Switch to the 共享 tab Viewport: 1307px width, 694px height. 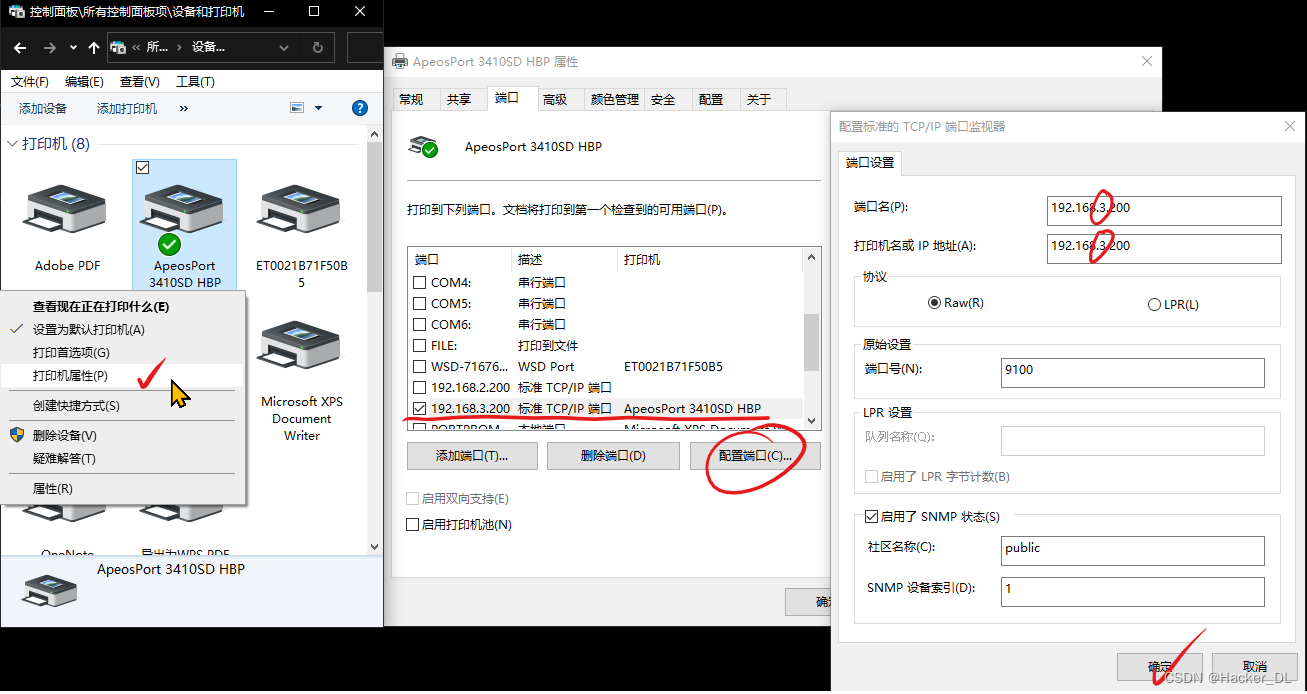point(459,99)
